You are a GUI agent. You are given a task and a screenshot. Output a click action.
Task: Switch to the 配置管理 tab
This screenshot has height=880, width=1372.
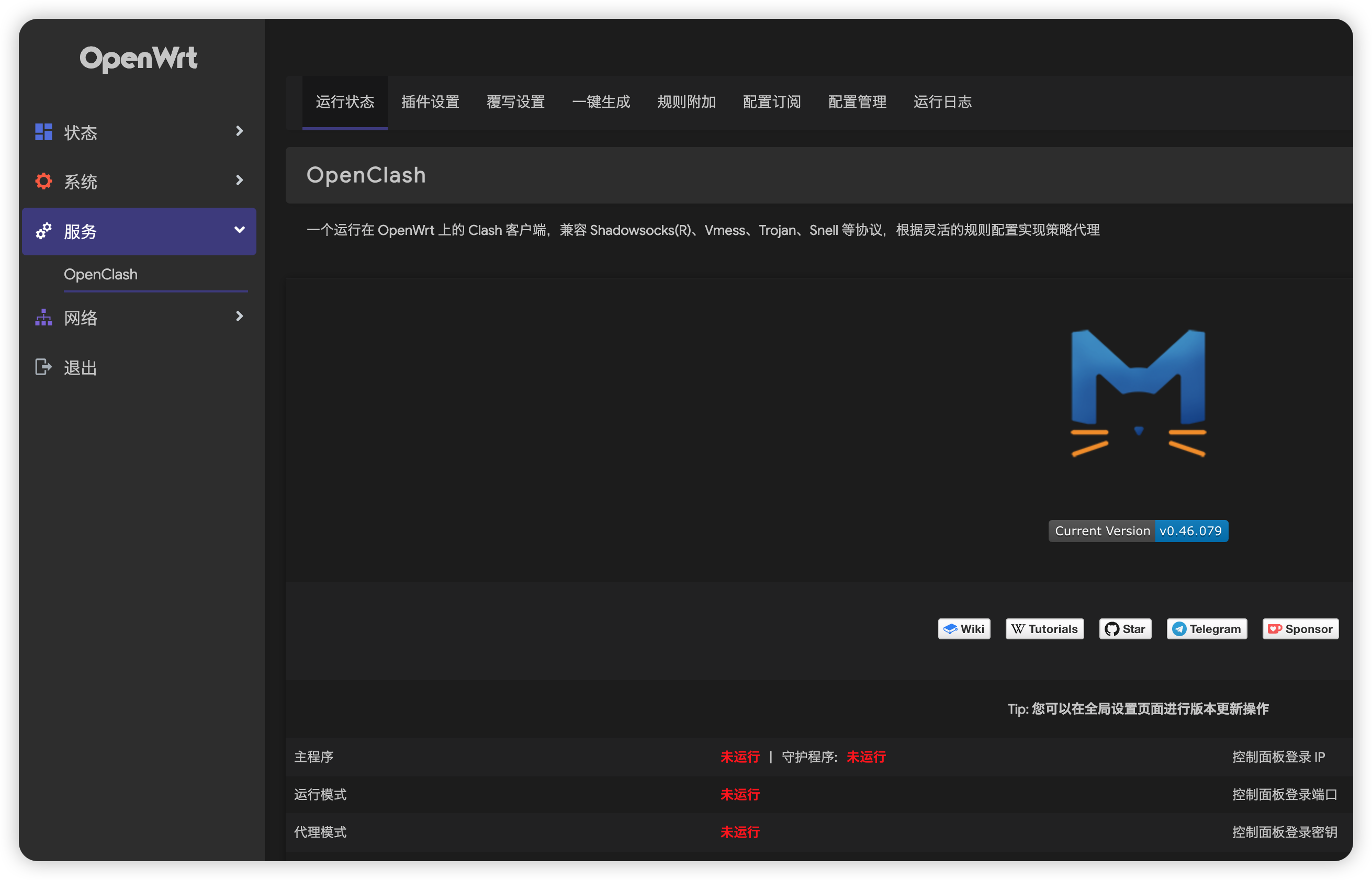click(x=857, y=103)
